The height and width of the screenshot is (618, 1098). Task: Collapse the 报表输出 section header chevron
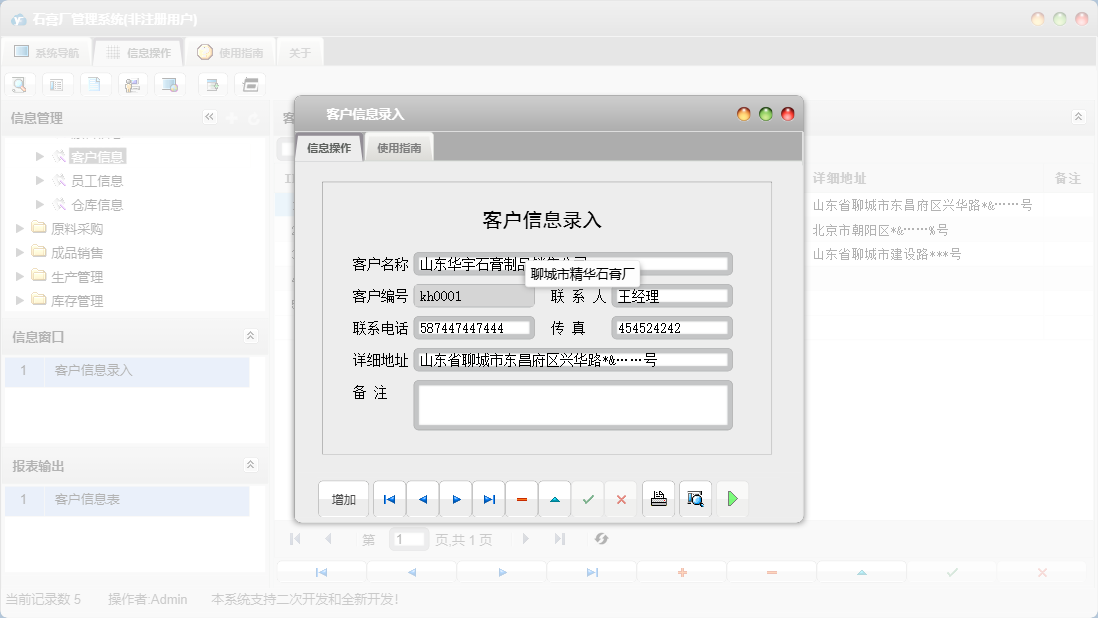250,464
